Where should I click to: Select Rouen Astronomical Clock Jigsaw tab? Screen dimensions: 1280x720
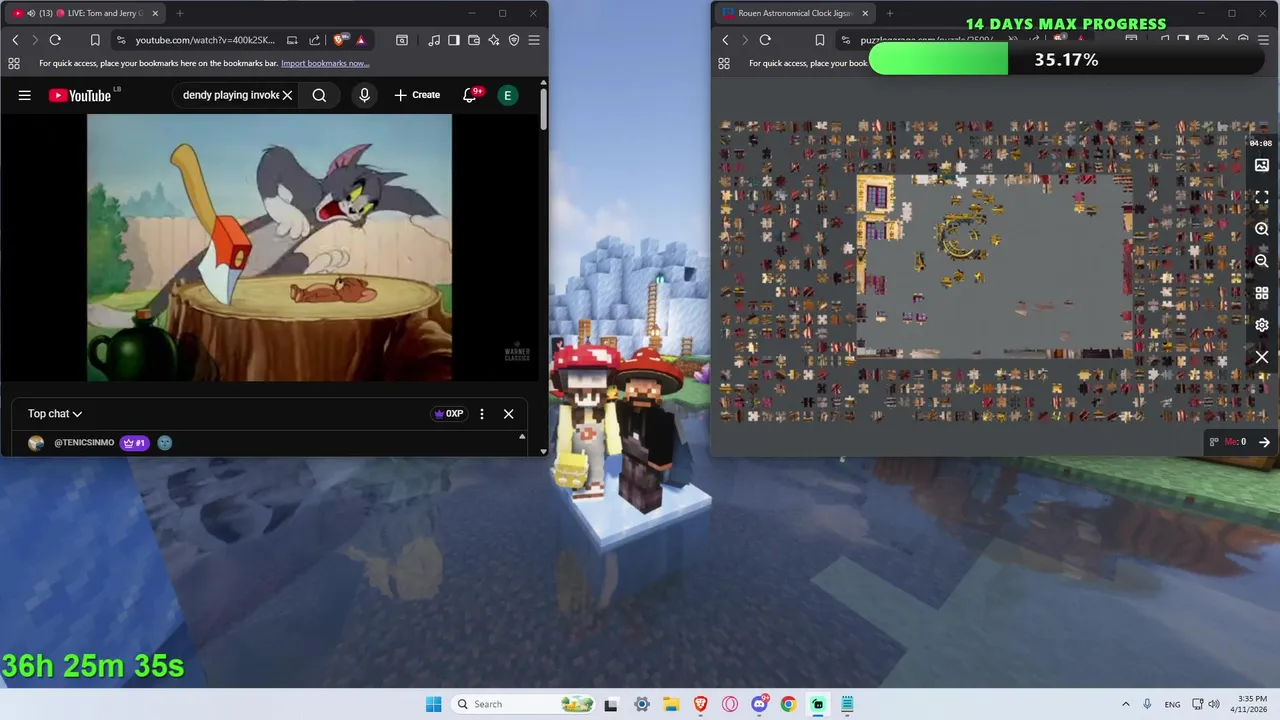tap(795, 13)
